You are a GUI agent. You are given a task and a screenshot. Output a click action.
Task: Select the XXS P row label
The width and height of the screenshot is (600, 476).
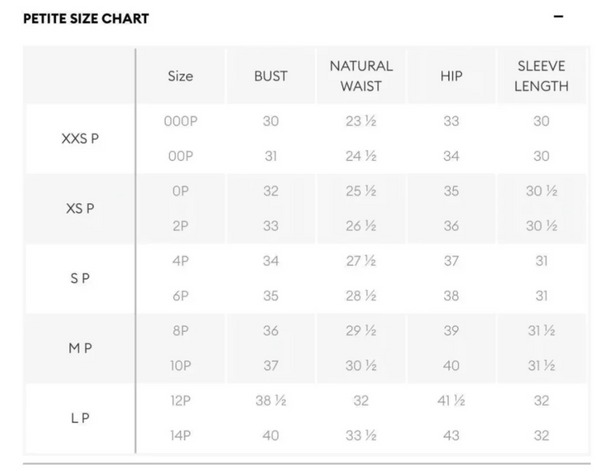tap(80, 138)
